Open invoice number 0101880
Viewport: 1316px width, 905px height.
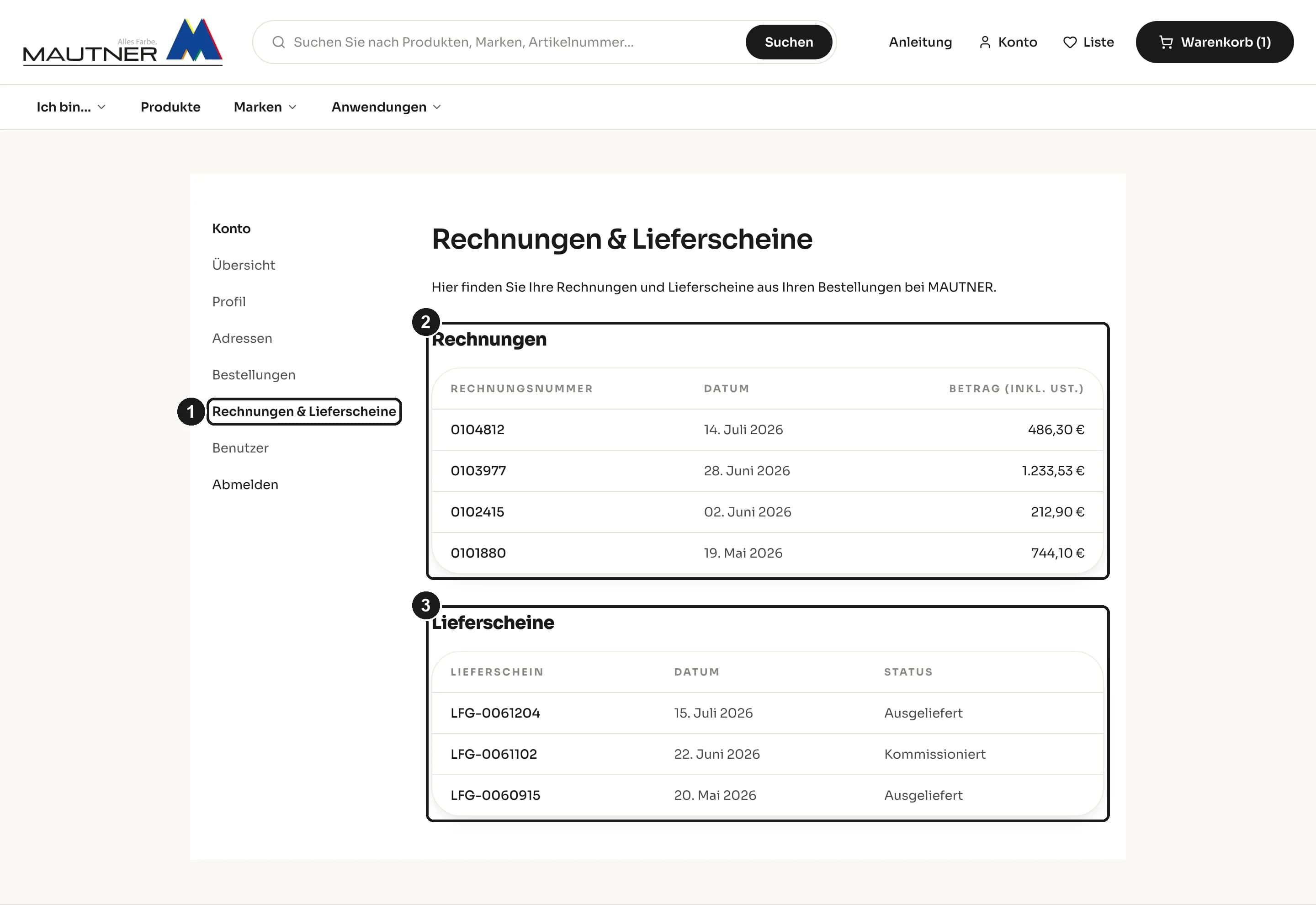[478, 553]
